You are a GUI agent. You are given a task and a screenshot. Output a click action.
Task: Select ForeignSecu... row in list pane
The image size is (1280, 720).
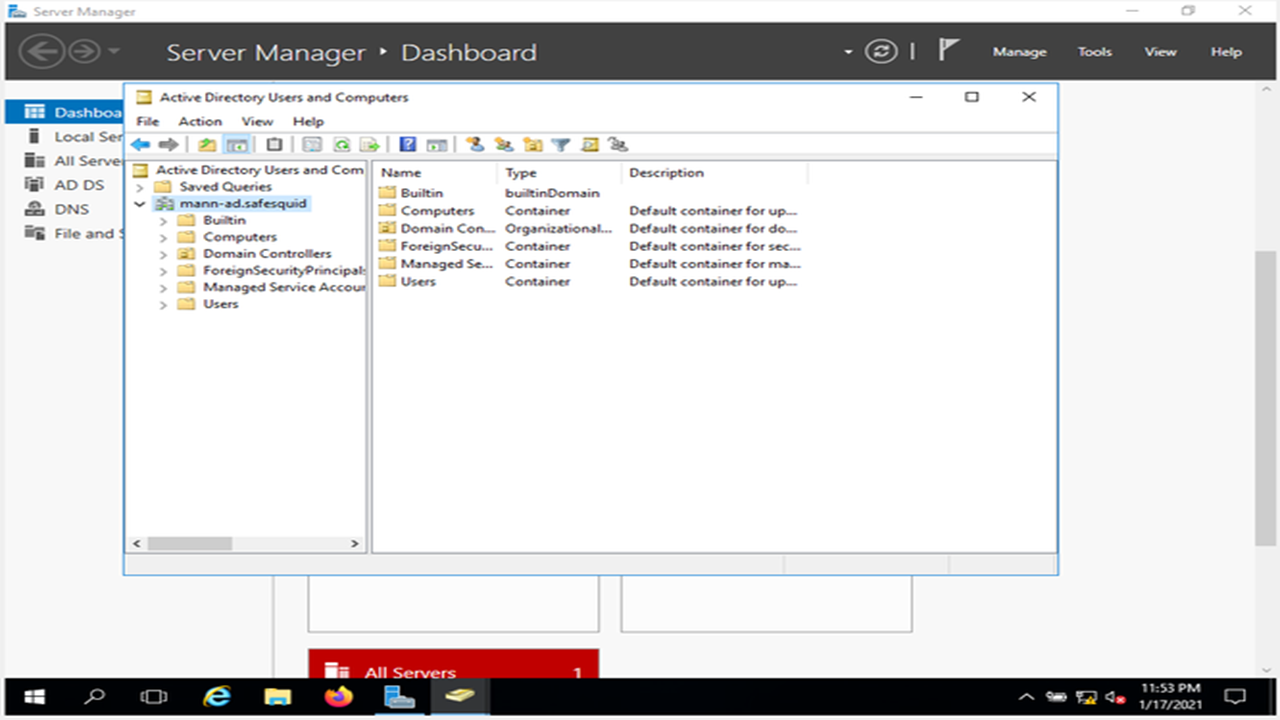pos(590,246)
